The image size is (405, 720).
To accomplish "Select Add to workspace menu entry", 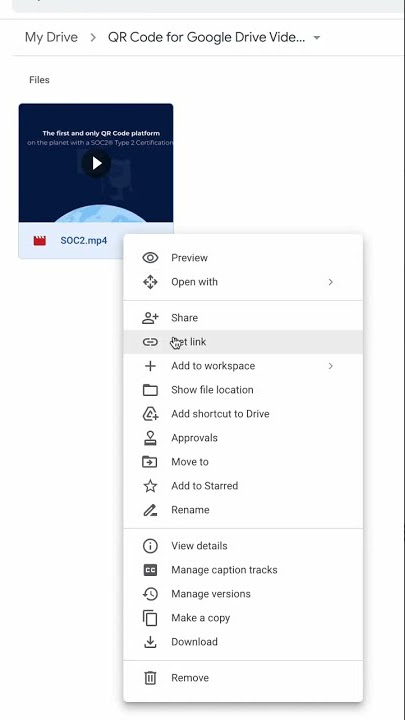I will point(243,366).
